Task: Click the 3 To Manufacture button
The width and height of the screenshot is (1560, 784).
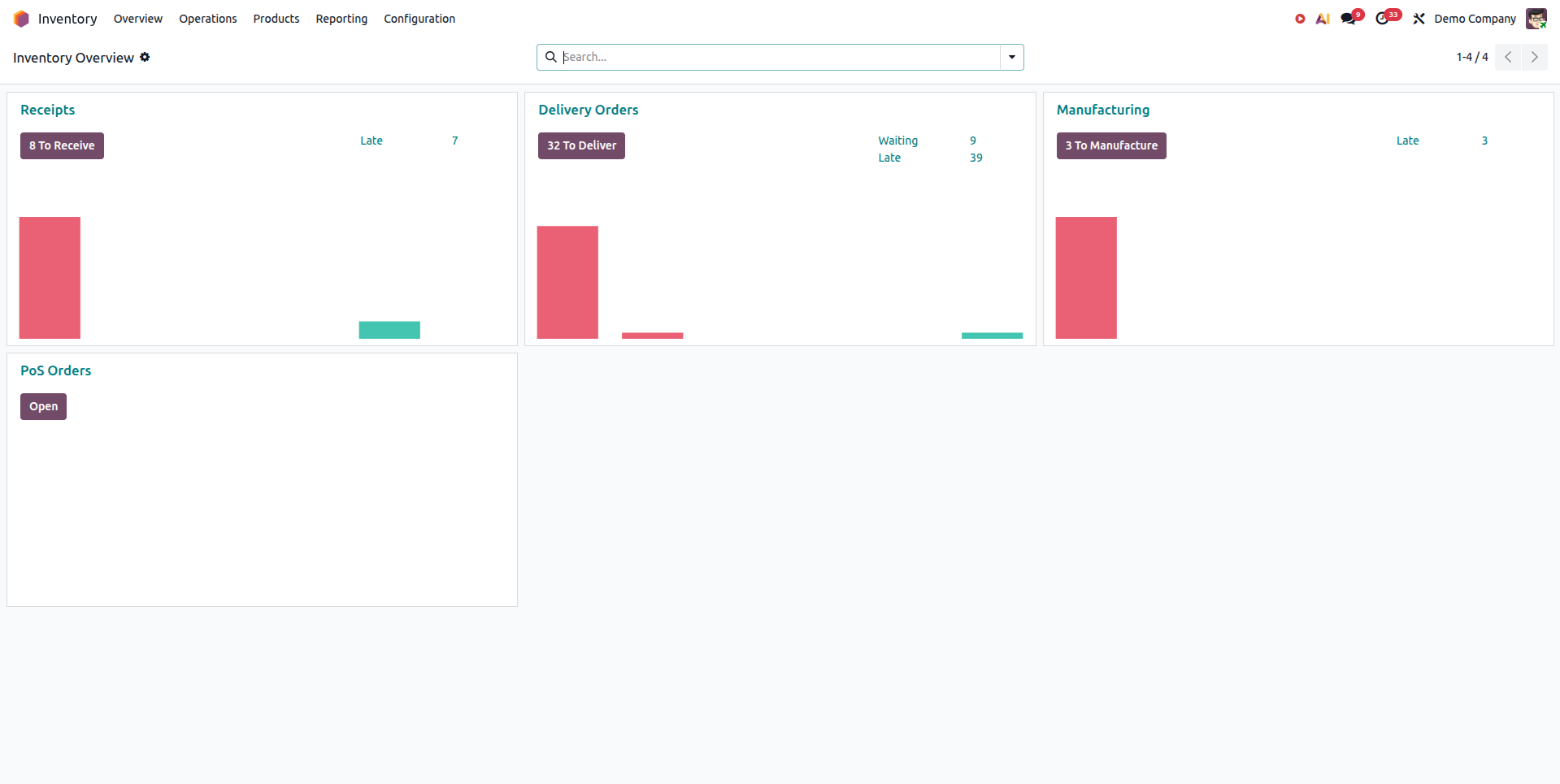Action: [1111, 145]
